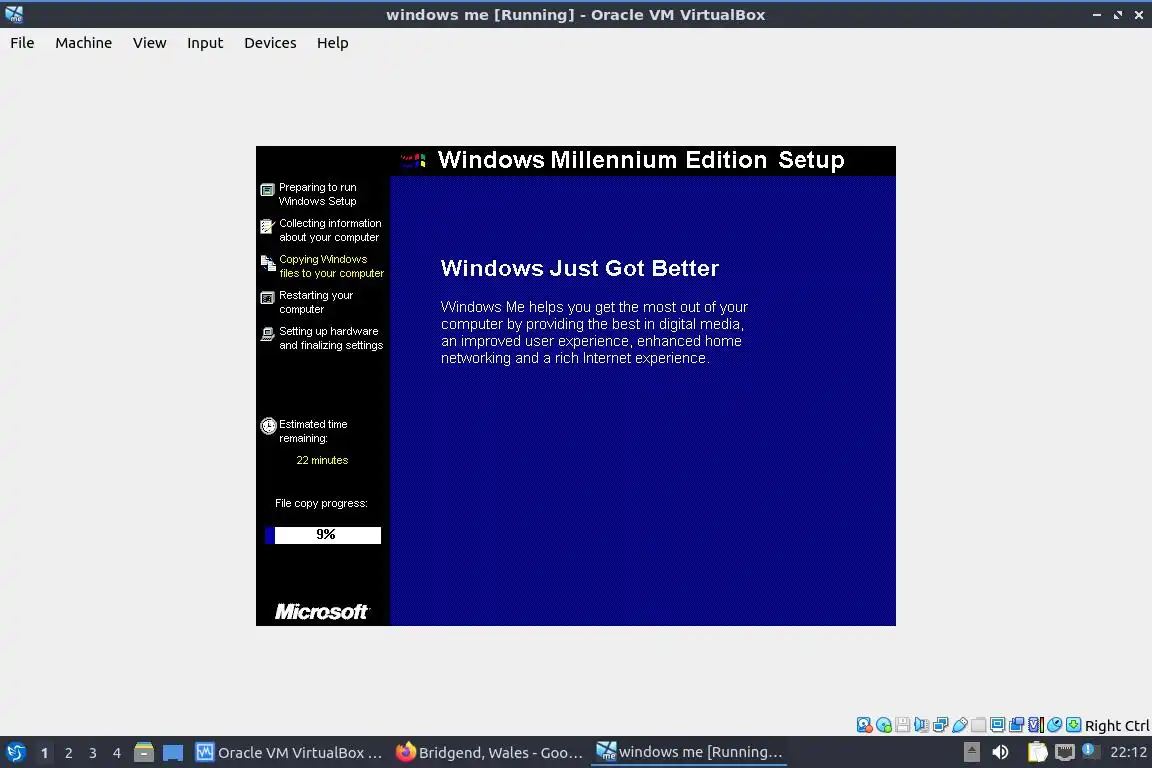Open the Input menu

[x=205, y=43]
